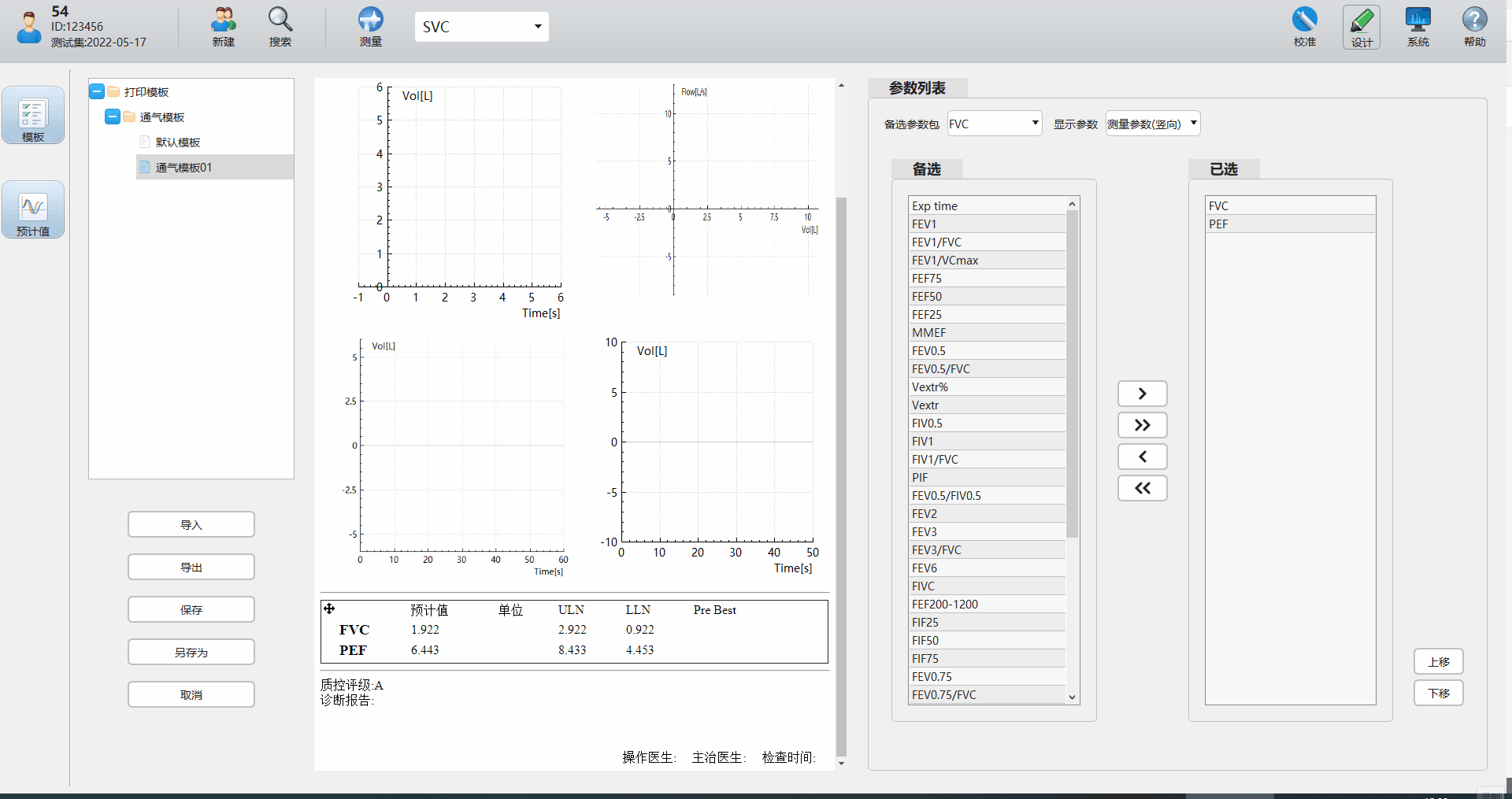The height and width of the screenshot is (799, 1512).
Task: Remove selected parameter with left arrow
Action: pyautogui.click(x=1143, y=457)
